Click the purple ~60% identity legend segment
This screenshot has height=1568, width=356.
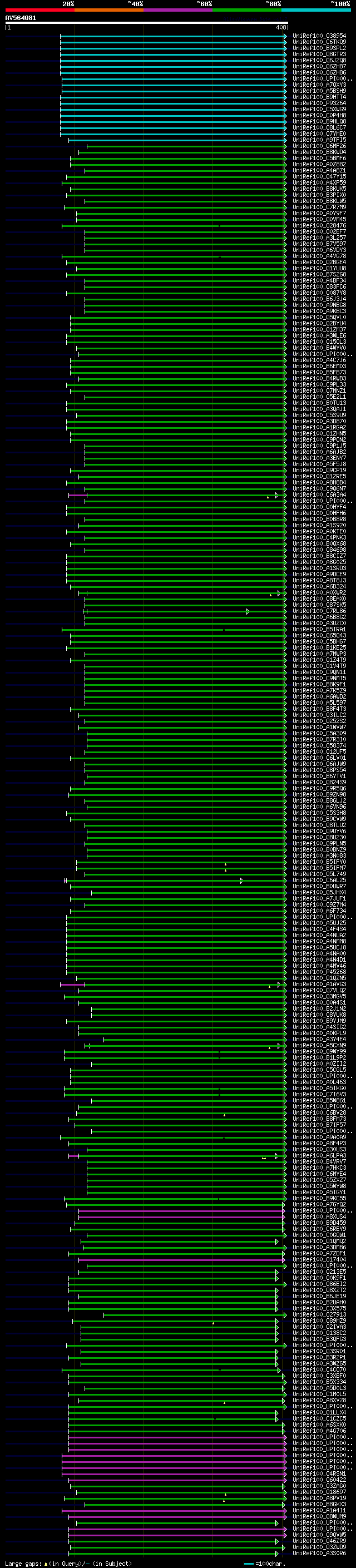coord(177,10)
